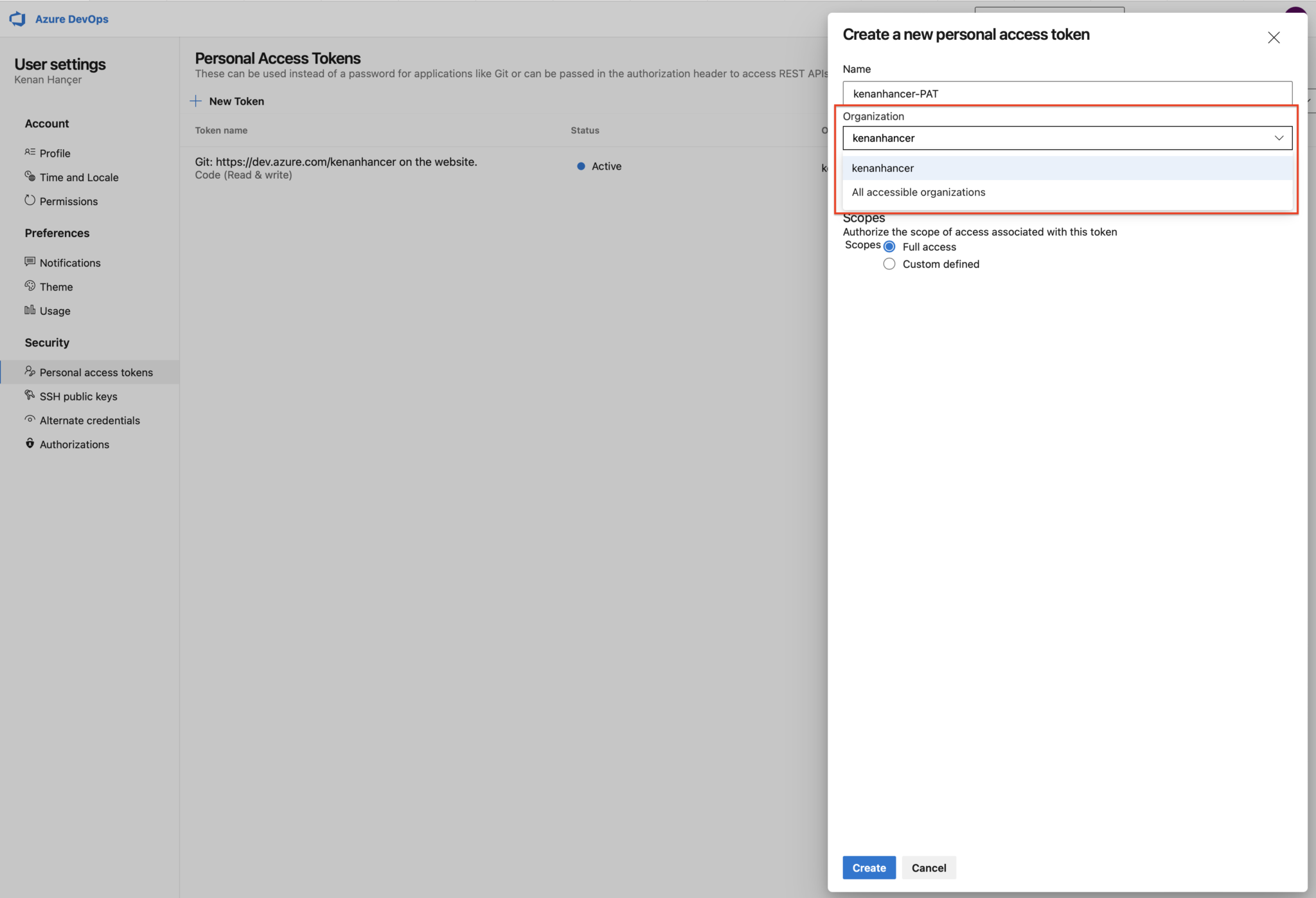Click the Theme palette icon

[x=30, y=286]
